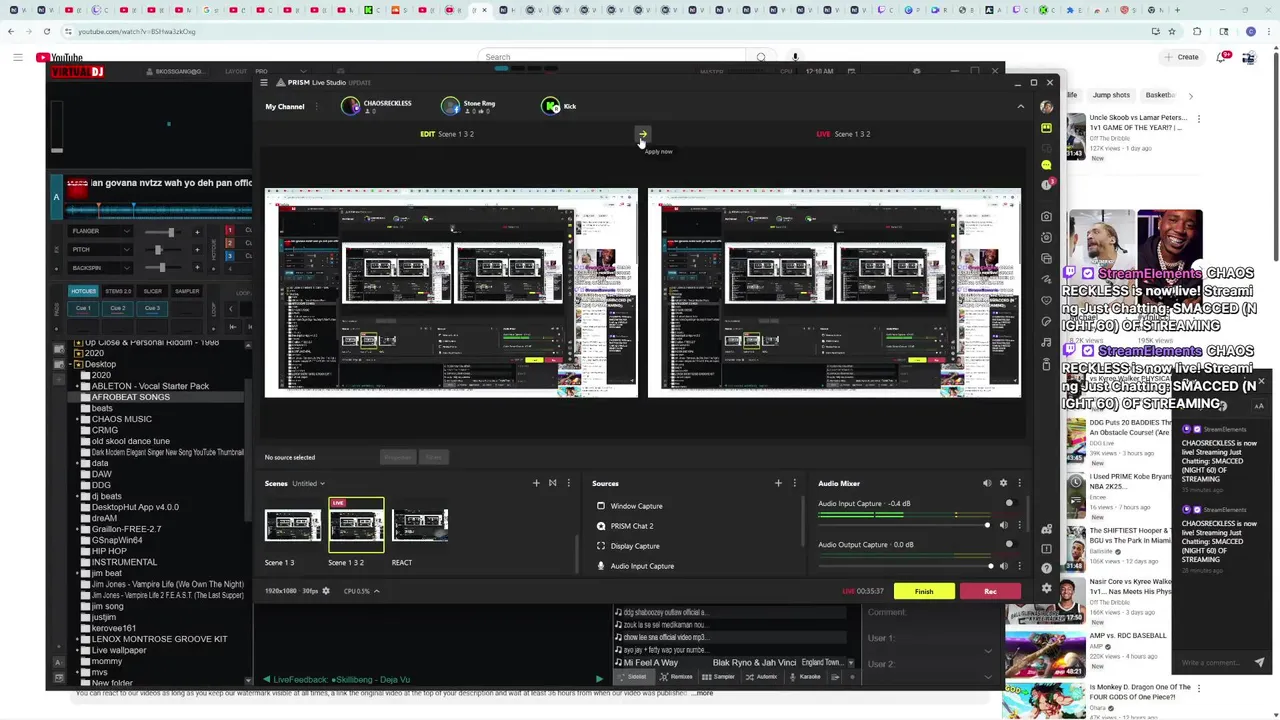The height and width of the screenshot is (720, 1280).
Task: Open the Scenes panel more options menu
Action: tap(568, 483)
